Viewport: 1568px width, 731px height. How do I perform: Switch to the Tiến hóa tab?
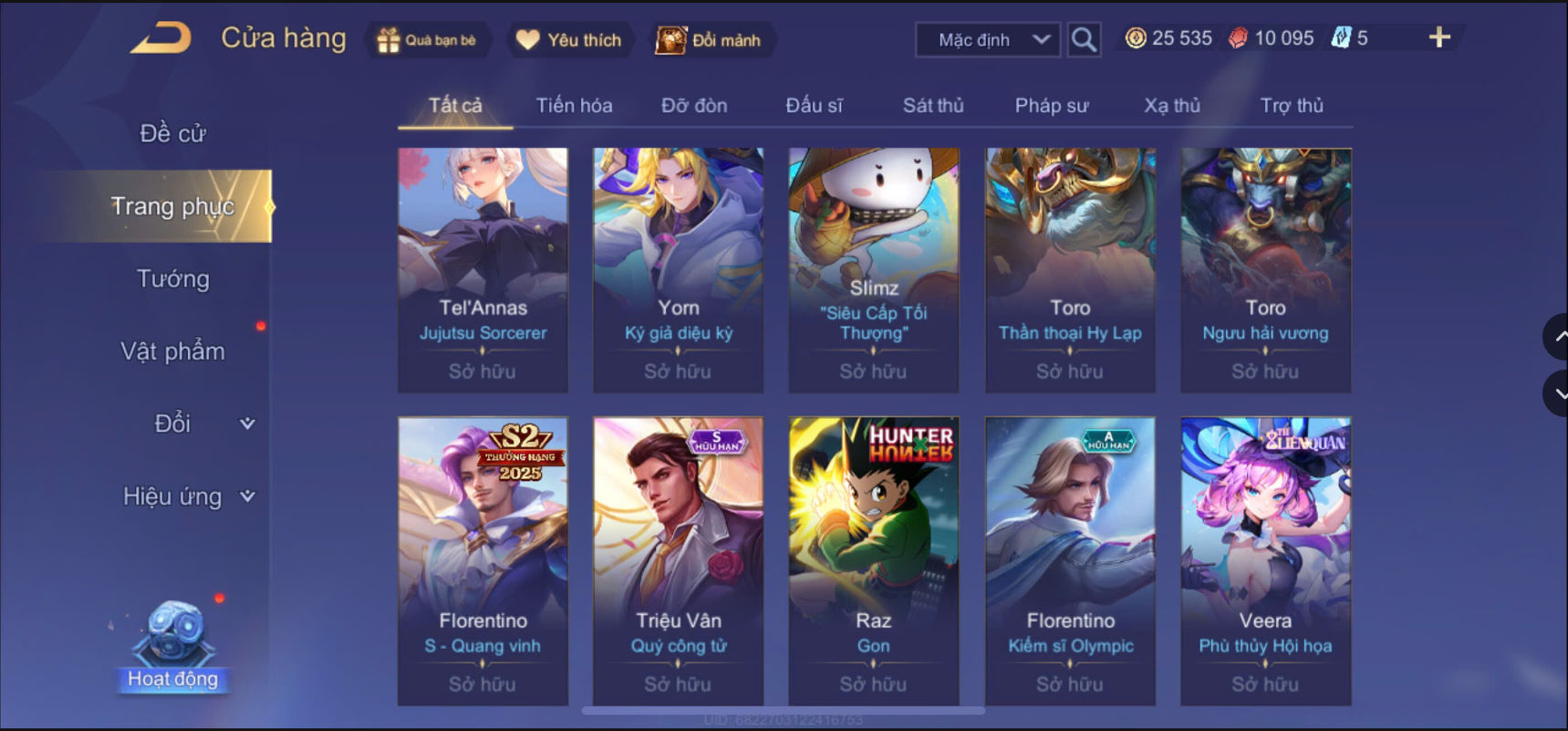point(574,105)
